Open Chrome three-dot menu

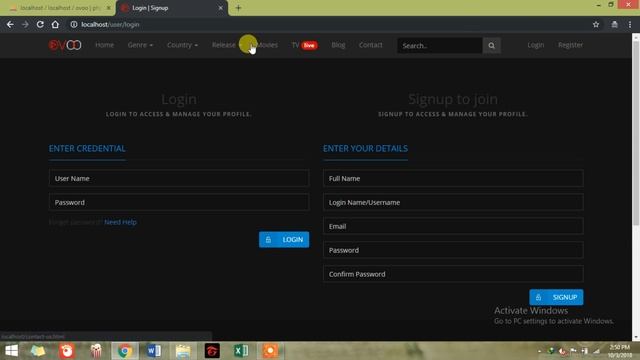pyautogui.click(x=630, y=24)
